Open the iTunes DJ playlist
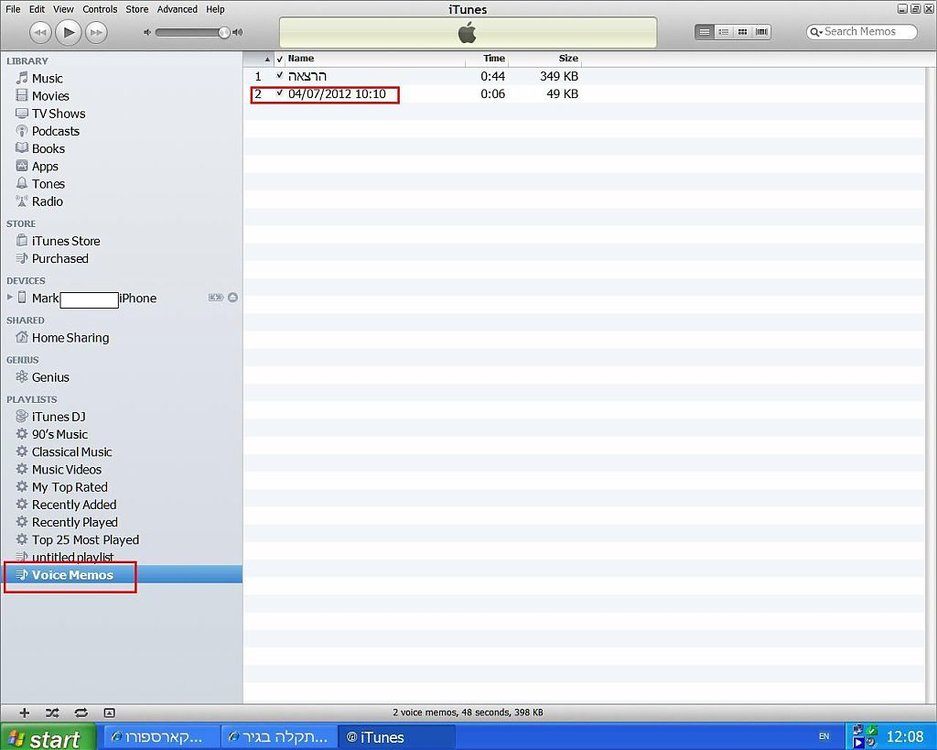This screenshot has width=937, height=750. pos(59,417)
